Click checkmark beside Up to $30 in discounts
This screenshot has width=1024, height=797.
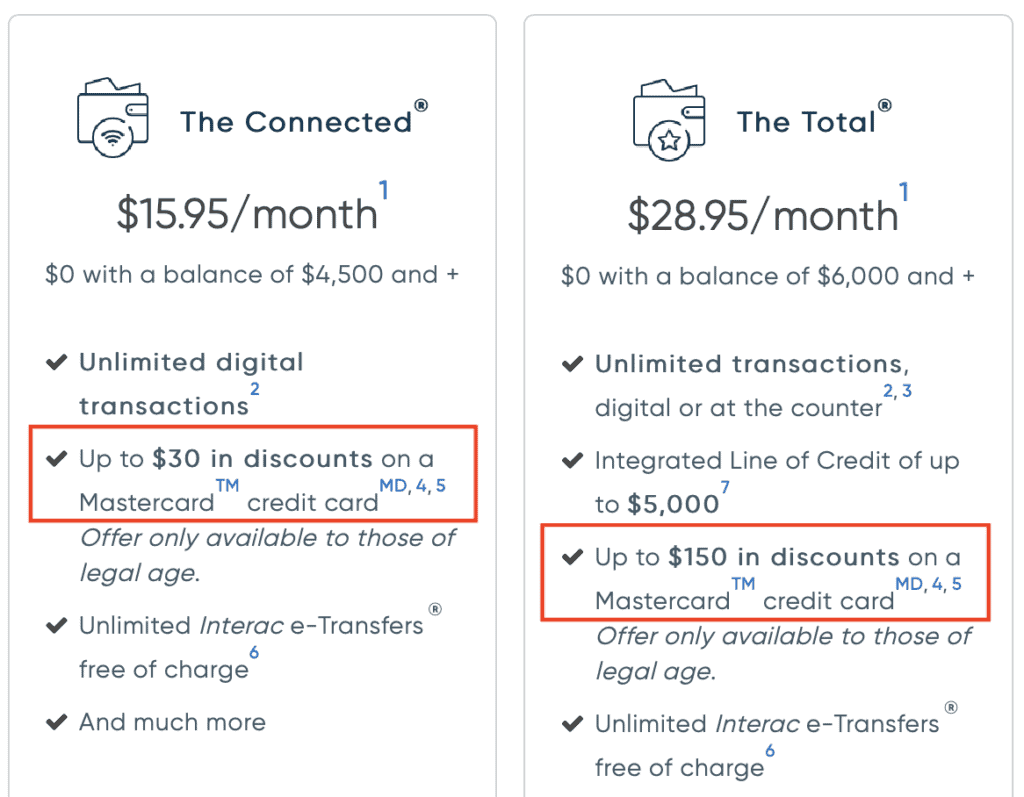click(57, 459)
